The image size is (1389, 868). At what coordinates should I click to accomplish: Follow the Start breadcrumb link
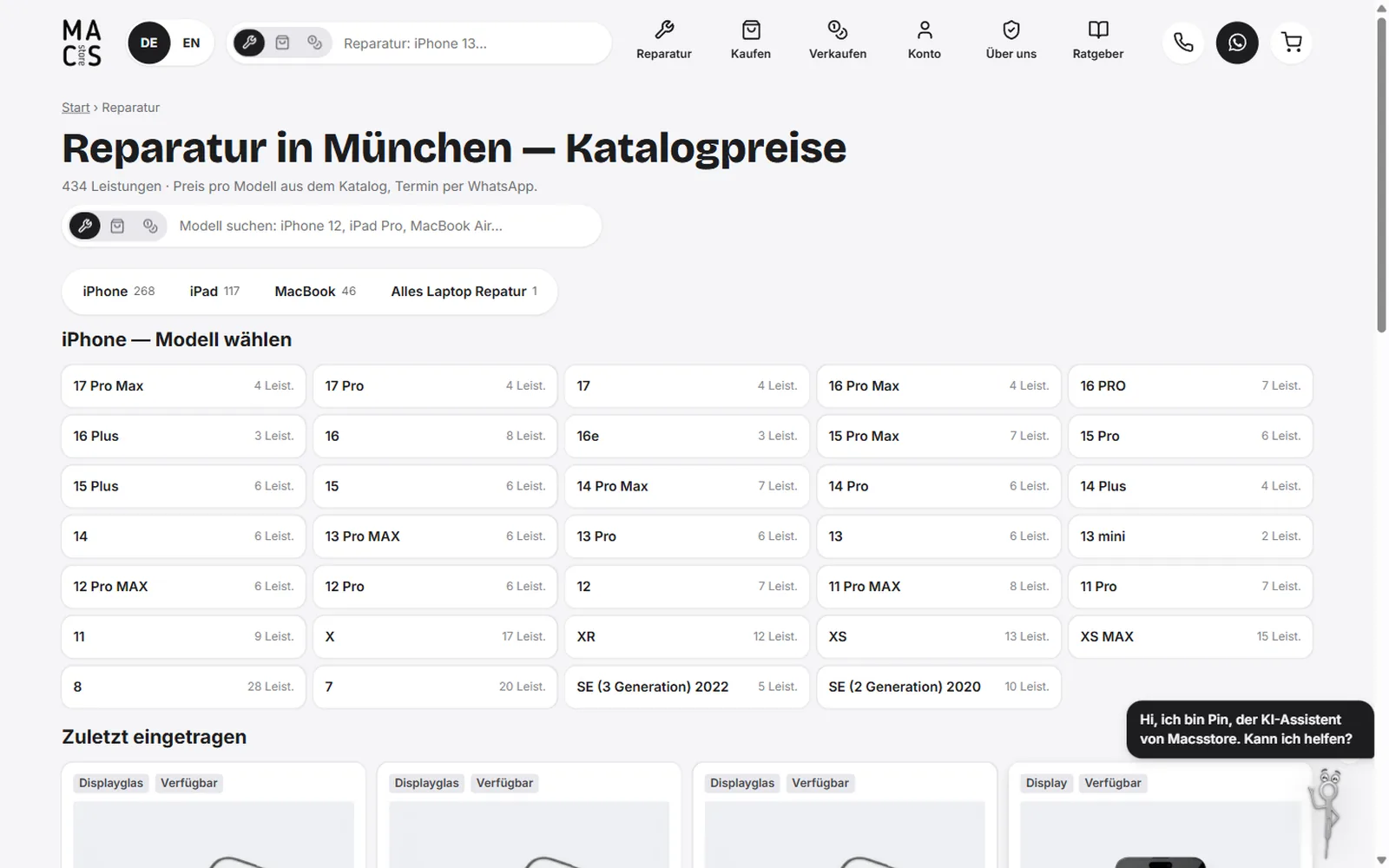click(x=76, y=108)
